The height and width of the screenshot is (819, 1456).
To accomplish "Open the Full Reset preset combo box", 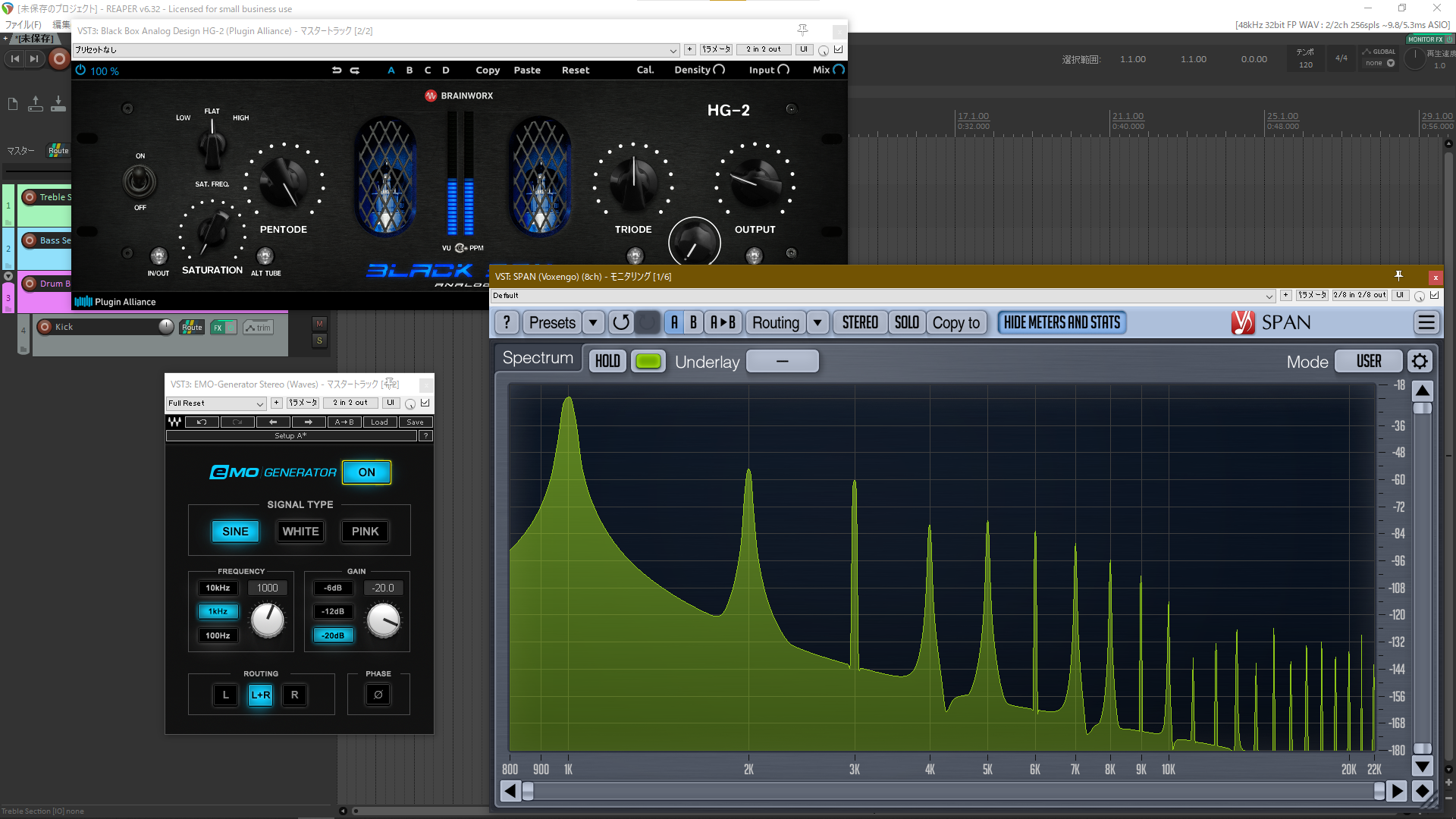I will pyautogui.click(x=216, y=403).
